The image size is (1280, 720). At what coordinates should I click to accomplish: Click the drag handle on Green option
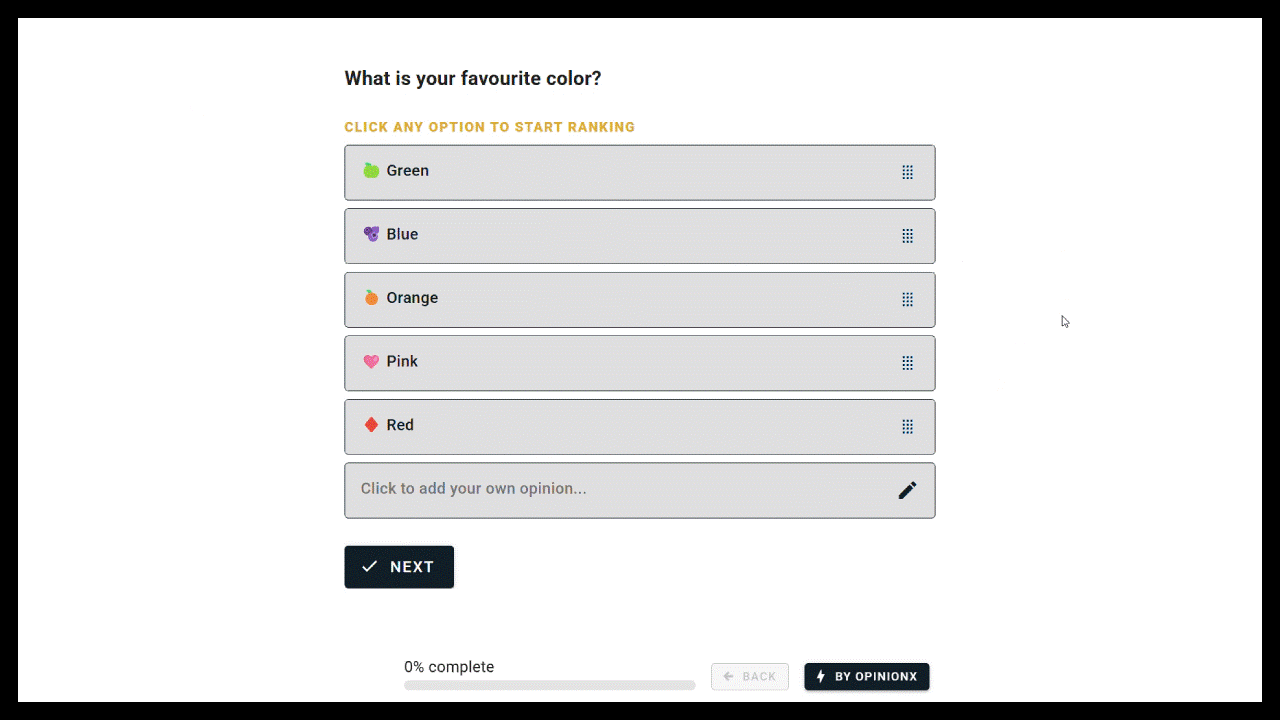pyautogui.click(x=907, y=172)
